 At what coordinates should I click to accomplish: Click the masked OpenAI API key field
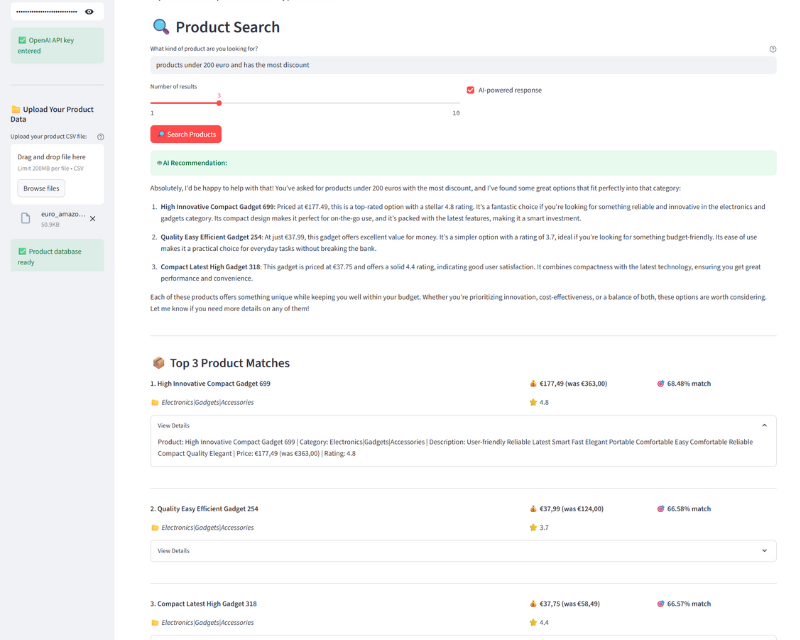coord(47,11)
